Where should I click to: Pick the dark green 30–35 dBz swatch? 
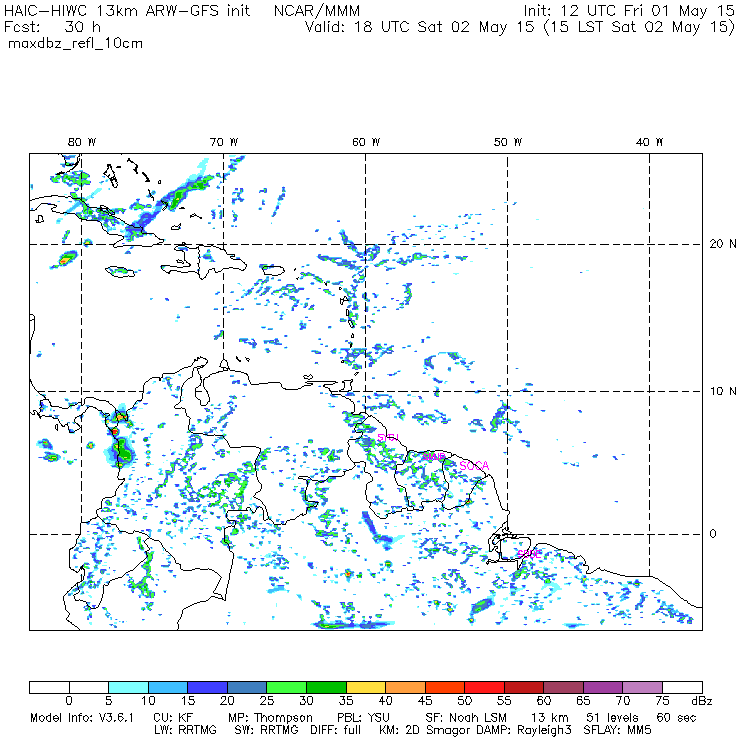pyautogui.click(x=326, y=687)
